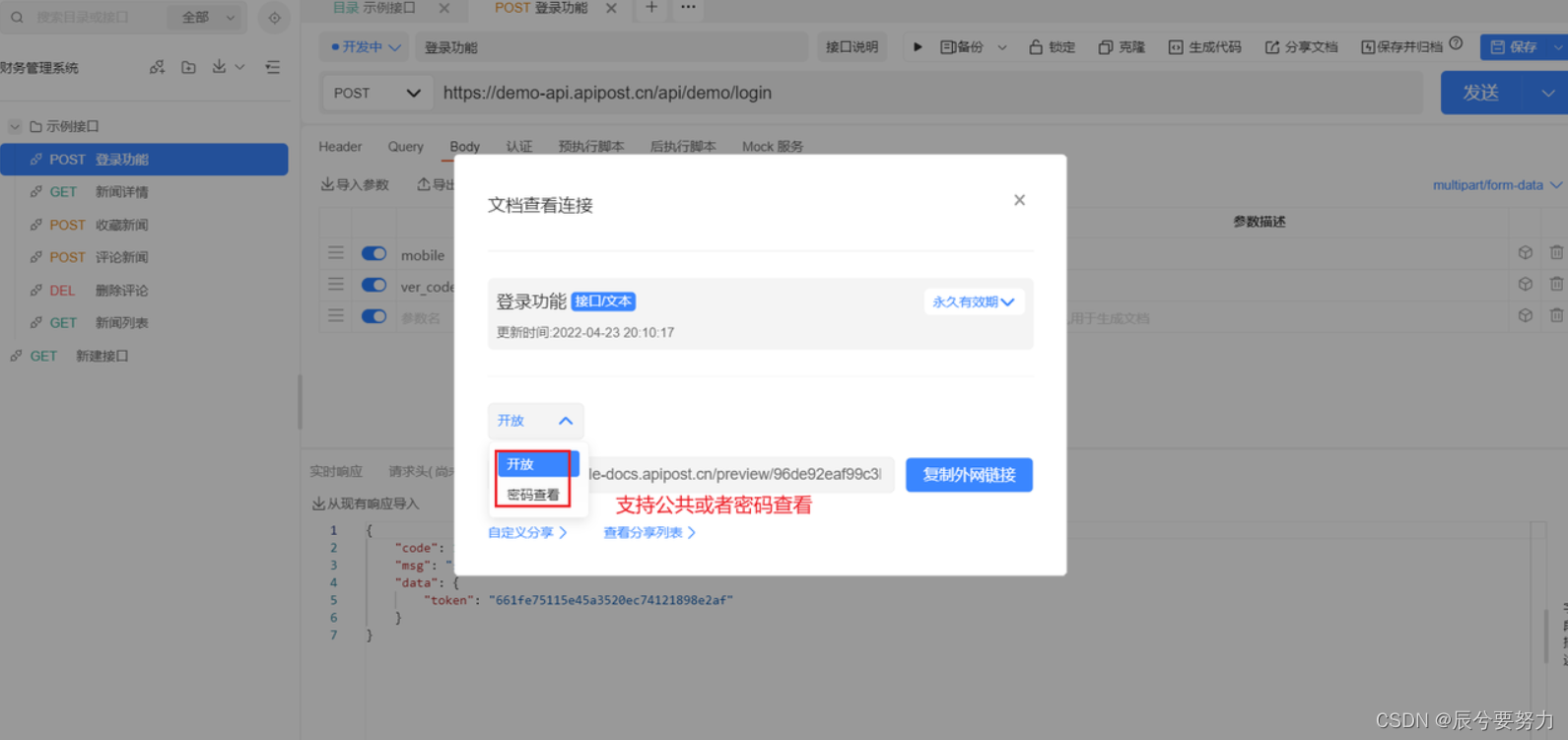This screenshot has width=1568, height=740.
Task: Click the 保存 save button
Action: click(1514, 46)
